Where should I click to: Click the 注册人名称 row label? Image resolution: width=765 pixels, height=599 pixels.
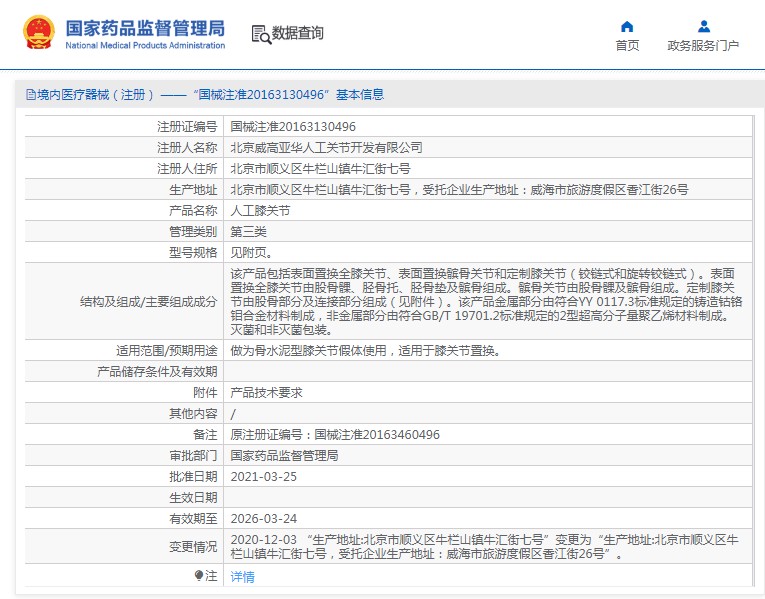pos(187,148)
